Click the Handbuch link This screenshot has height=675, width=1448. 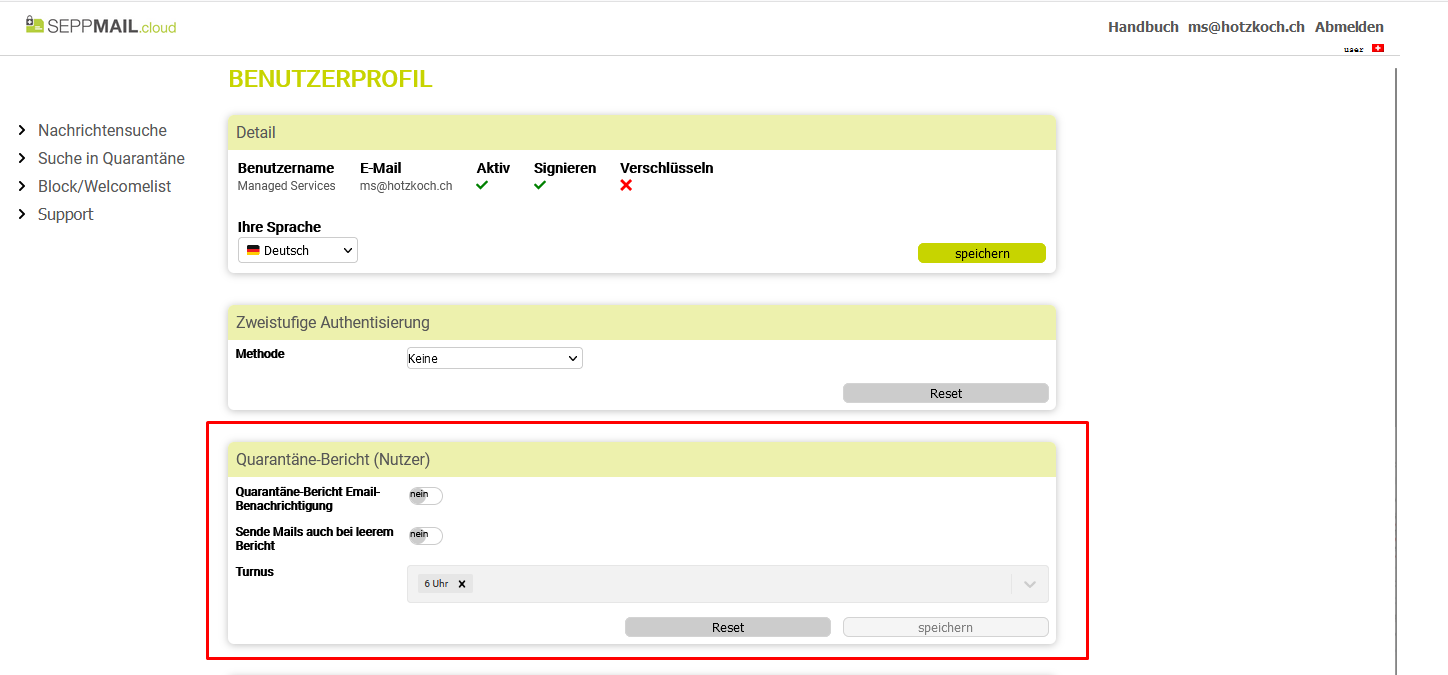1143,27
